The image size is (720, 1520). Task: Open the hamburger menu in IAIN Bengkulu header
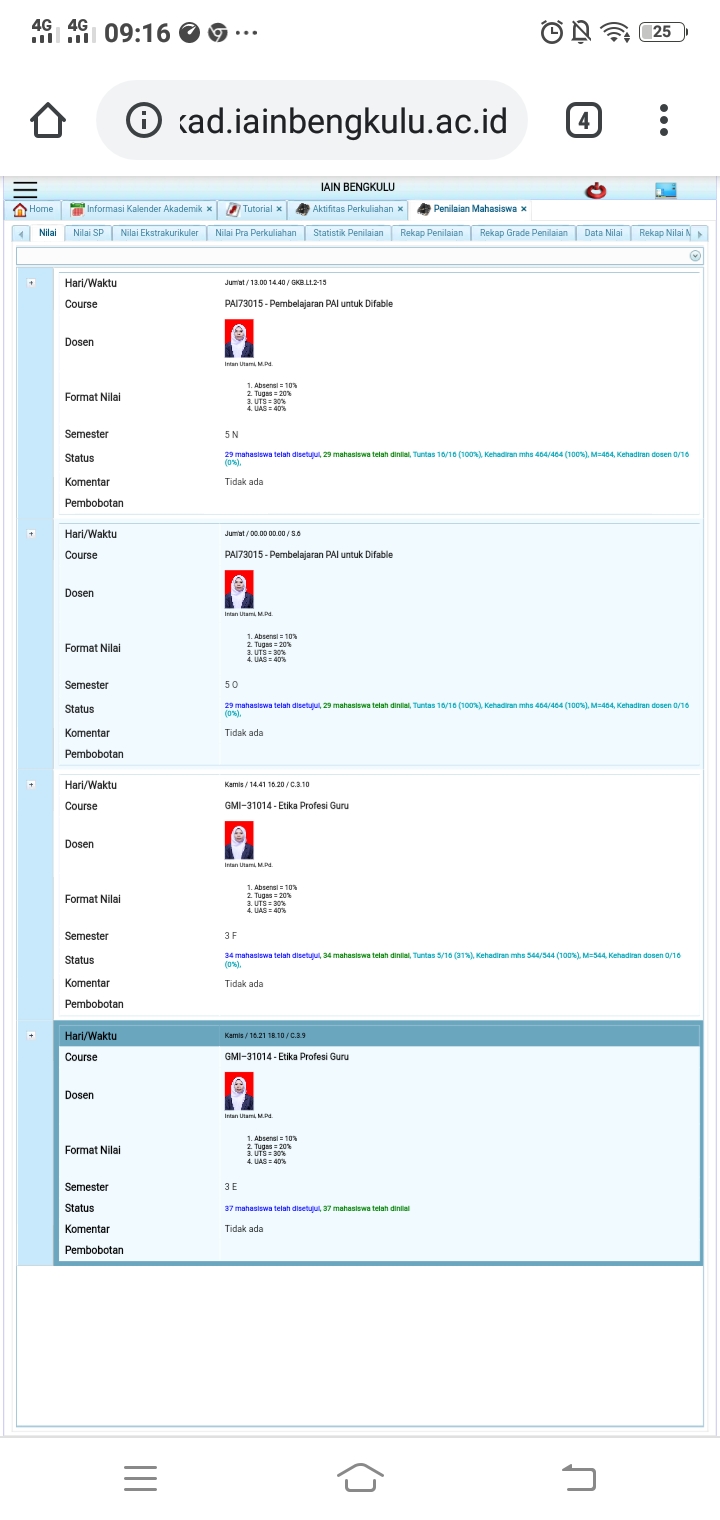[x=25, y=189]
